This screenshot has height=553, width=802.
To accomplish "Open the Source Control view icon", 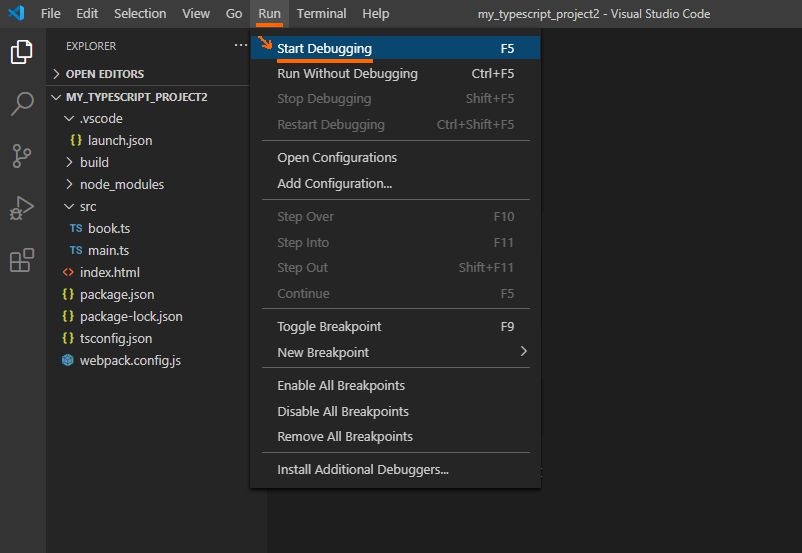I will (22, 156).
